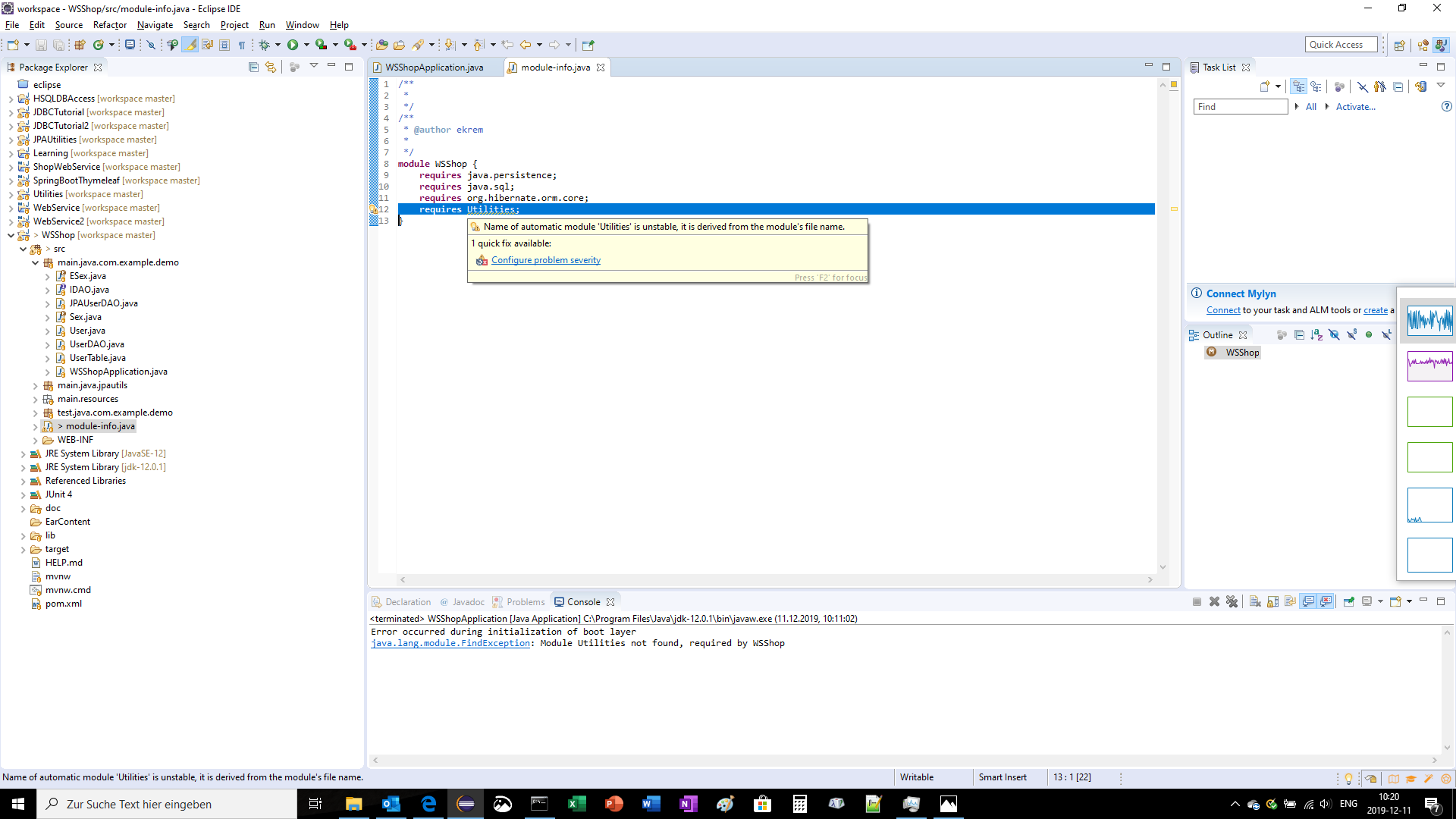Viewport: 1456px width, 819px height.
Task: Expand the Referenced Libraries node
Action: tap(24, 481)
